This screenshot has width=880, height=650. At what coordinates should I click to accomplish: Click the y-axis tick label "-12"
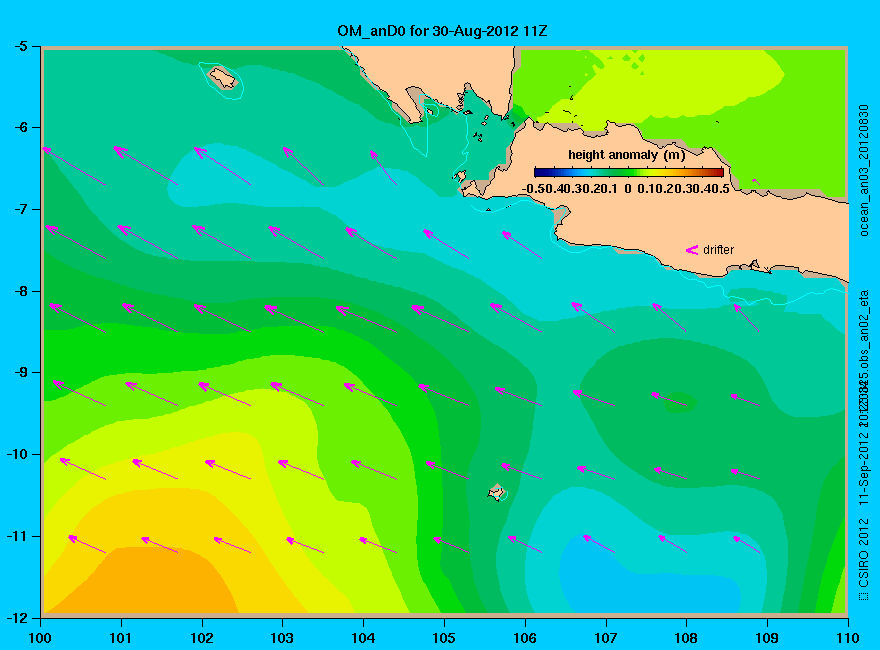click(x=17, y=618)
